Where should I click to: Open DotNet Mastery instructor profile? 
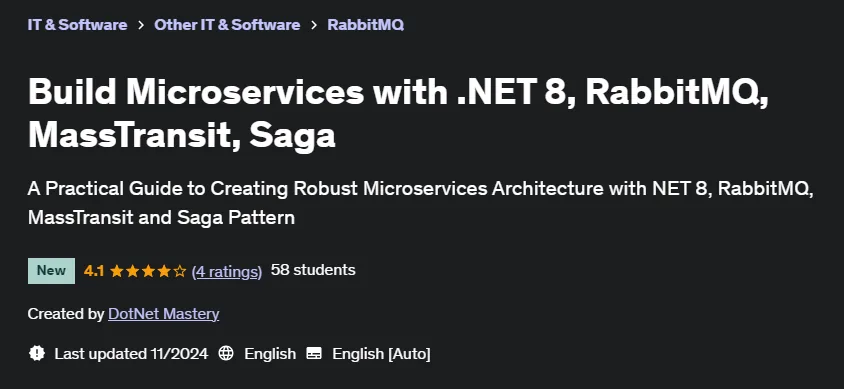(164, 314)
